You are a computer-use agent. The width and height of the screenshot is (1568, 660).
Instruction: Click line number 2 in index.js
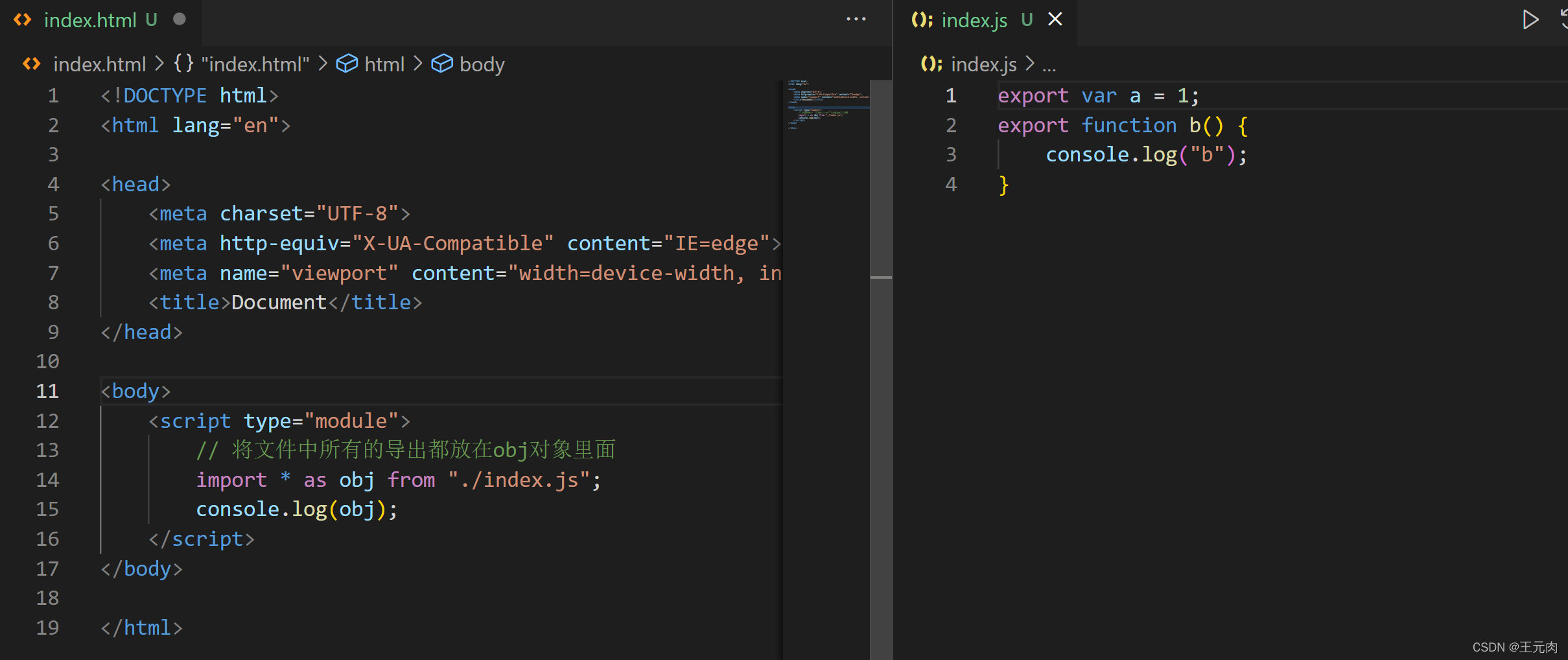[x=951, y=125]
